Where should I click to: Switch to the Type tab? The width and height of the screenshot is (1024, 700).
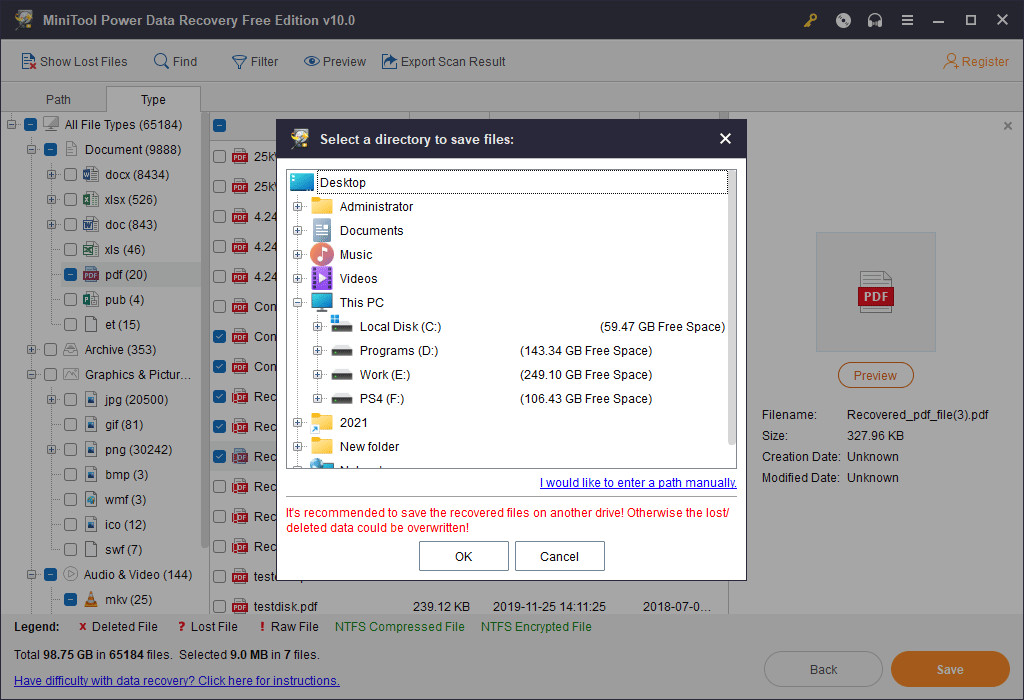153,99
